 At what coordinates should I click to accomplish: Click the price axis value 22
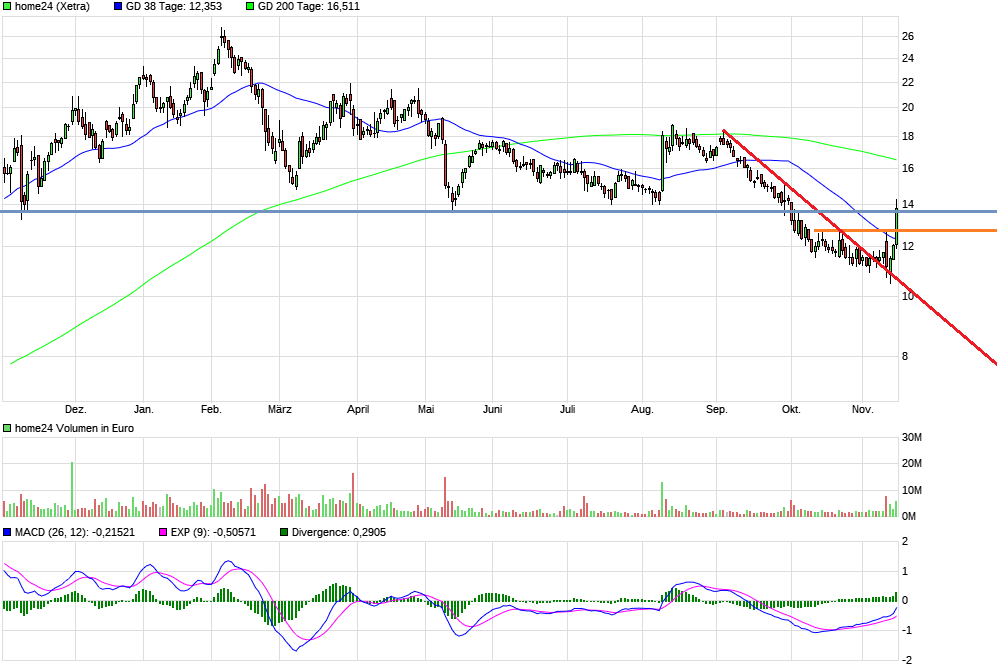click(908, 83)
